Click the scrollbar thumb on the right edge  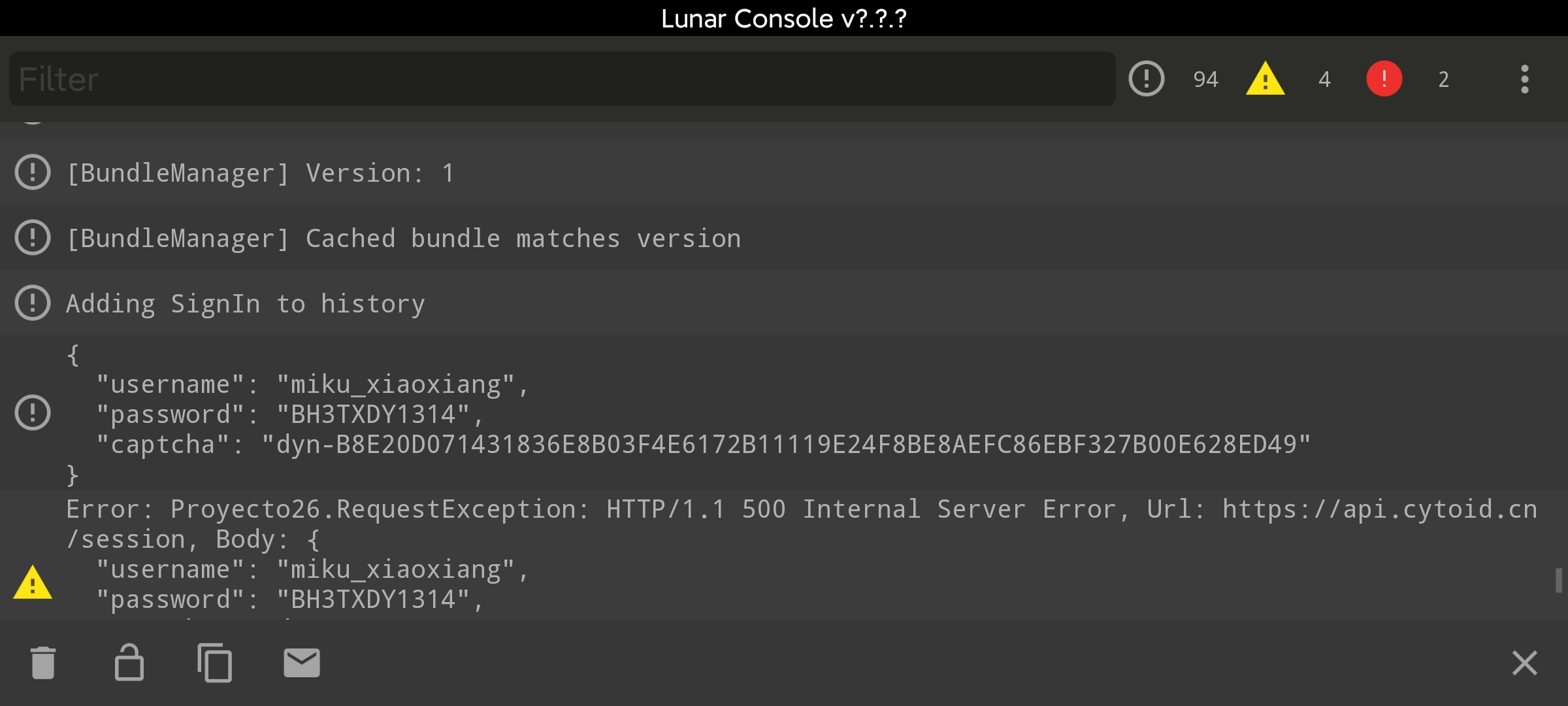pos(1558,580)
